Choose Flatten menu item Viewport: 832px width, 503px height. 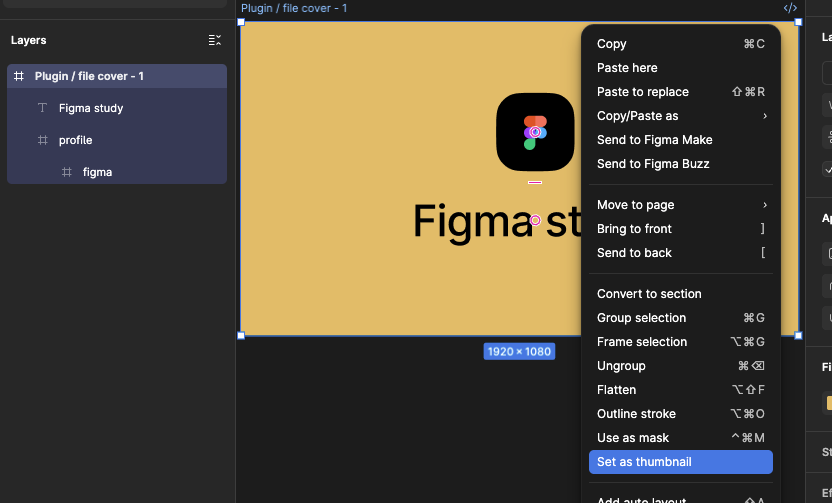point(681,389)
